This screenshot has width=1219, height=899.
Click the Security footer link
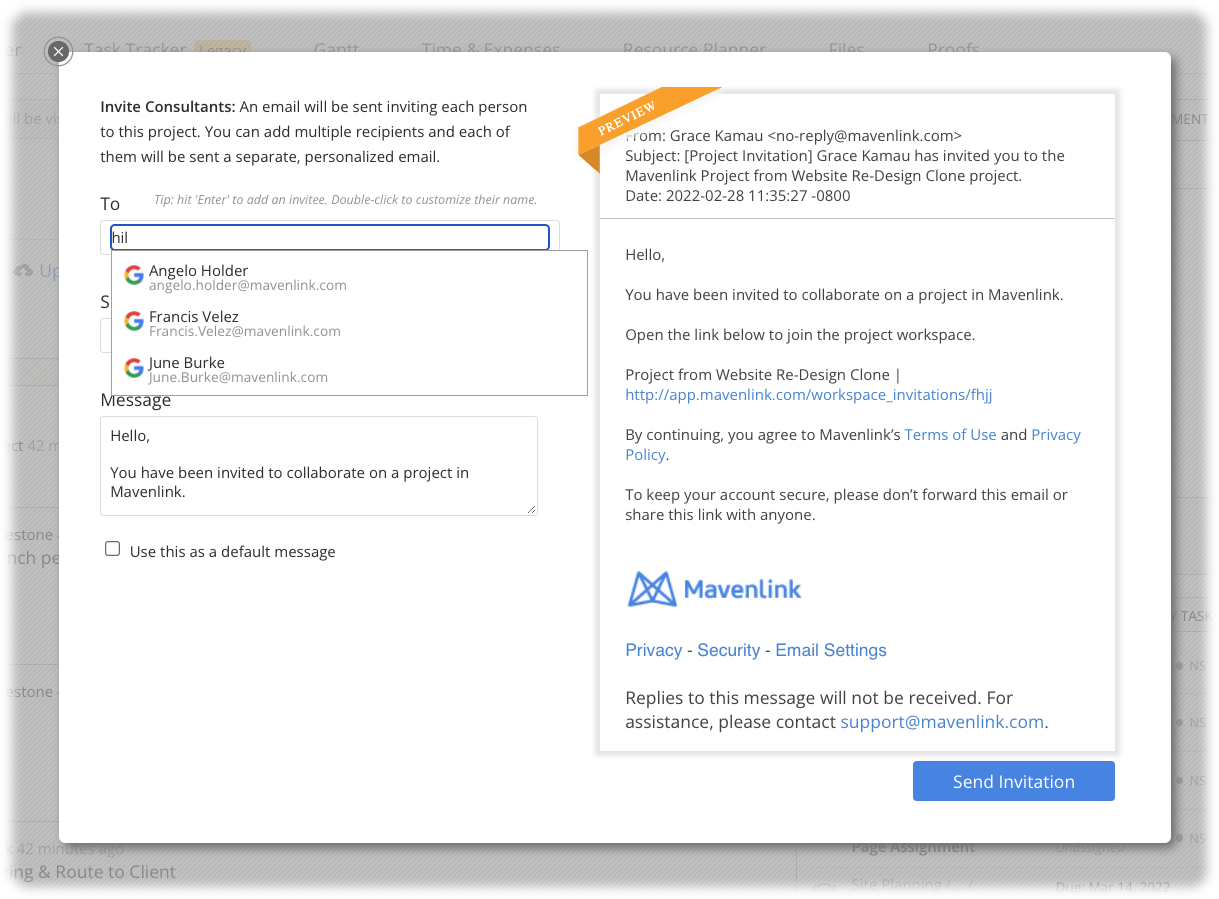point(728,650)
